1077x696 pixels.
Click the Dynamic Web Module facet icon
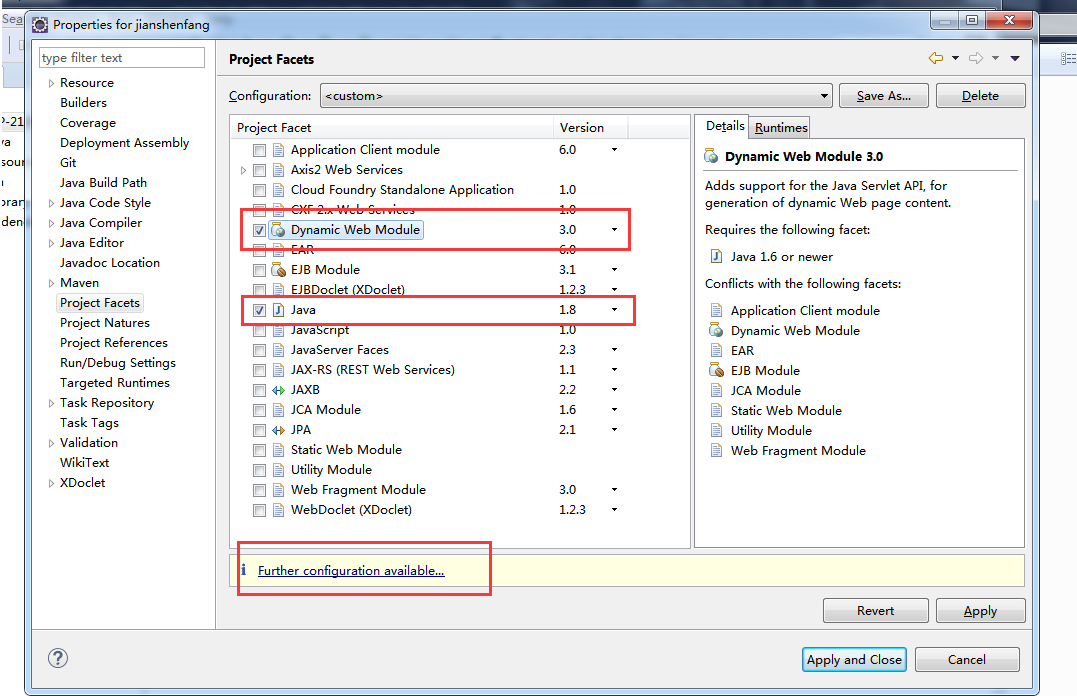[x=278, y=230]
